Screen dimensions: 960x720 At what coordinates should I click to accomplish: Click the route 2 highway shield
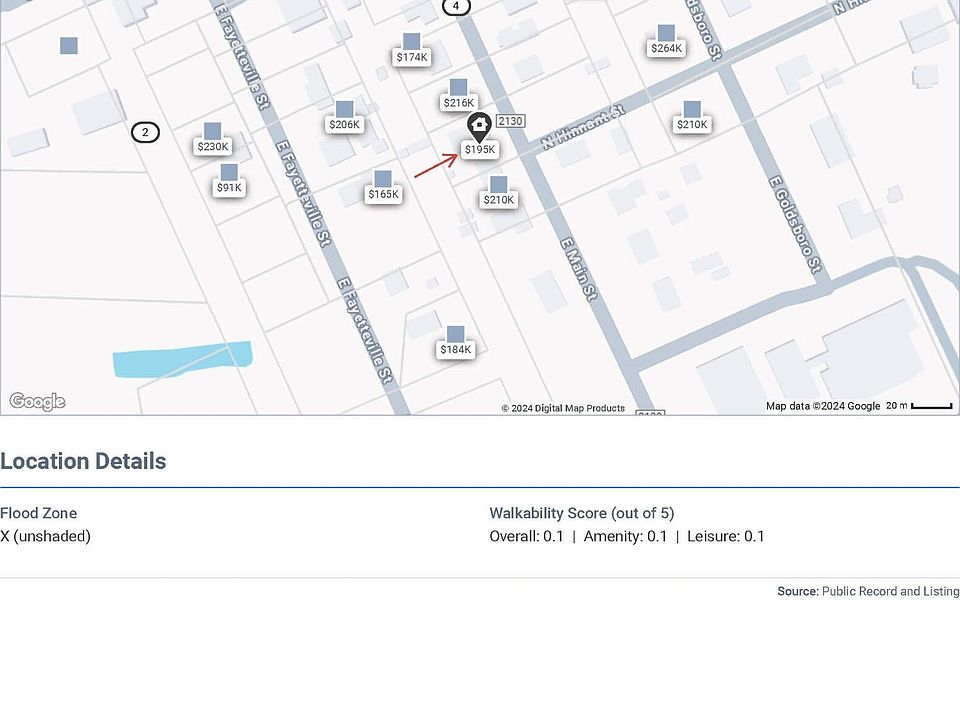pos(145,132)
